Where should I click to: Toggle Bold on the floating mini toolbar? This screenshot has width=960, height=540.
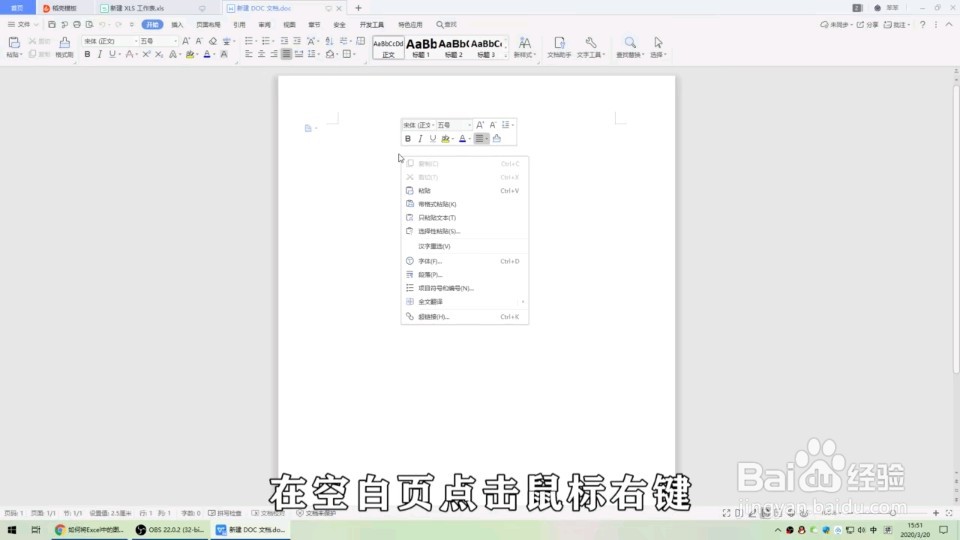tap(408, 139)
